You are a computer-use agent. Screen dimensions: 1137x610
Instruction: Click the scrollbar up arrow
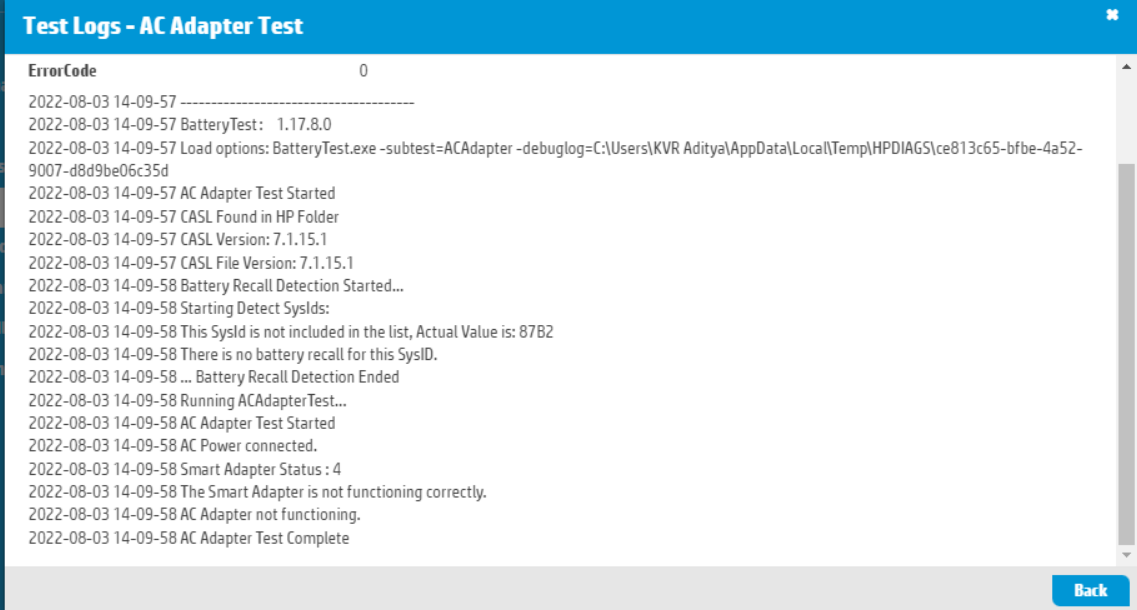pyautogui.click(x=1127, y=66)
